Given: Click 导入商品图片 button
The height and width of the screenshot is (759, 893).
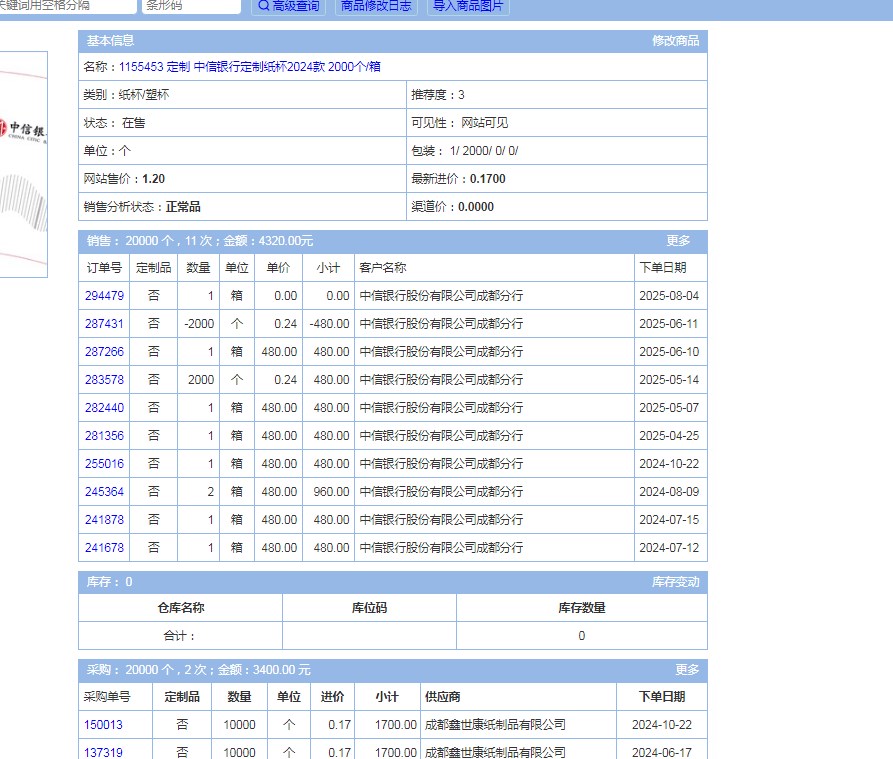Looking at the screenshot, I should coord(468,6).
